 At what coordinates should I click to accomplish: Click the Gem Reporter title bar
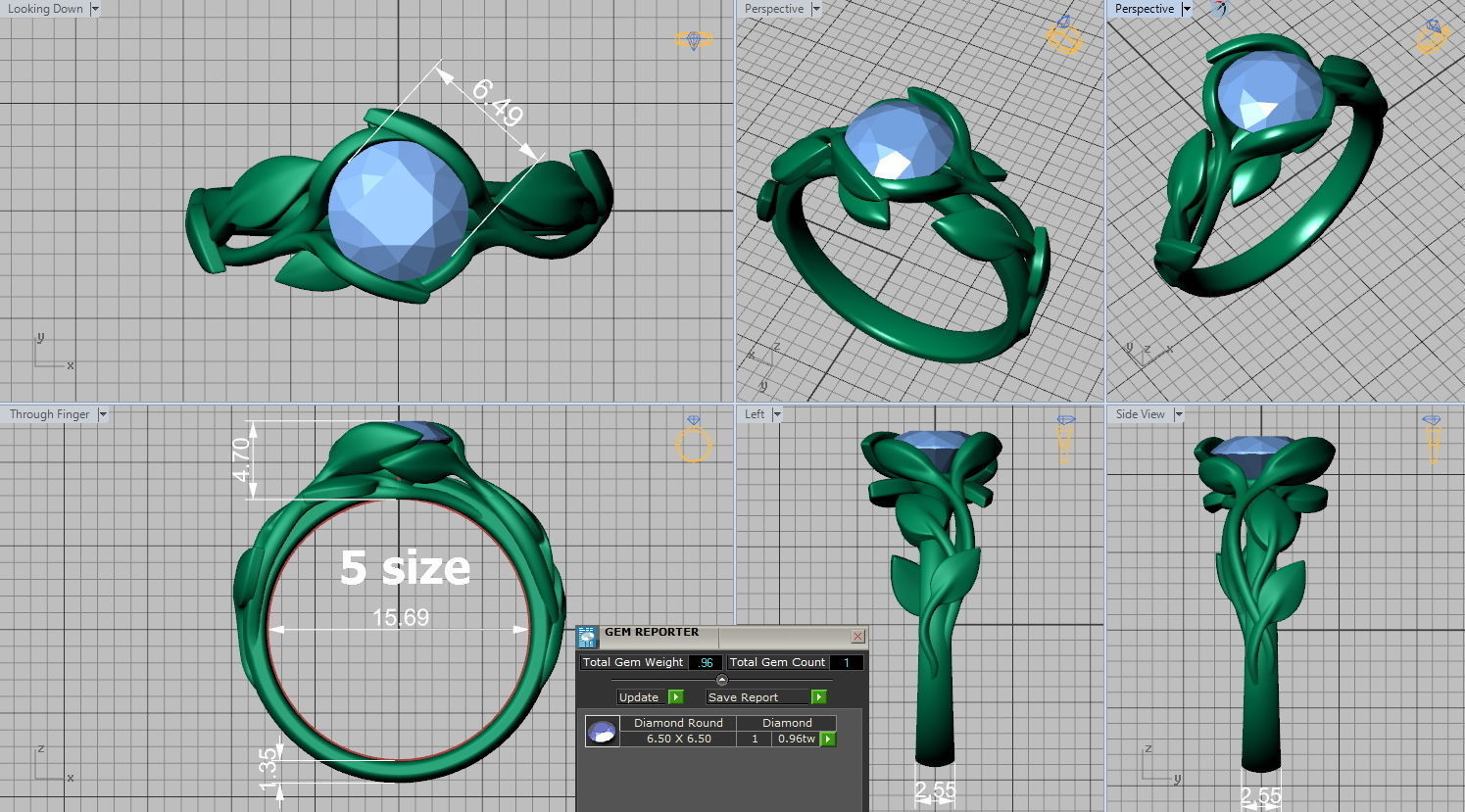pyautogui.click(x=723, y=637)
